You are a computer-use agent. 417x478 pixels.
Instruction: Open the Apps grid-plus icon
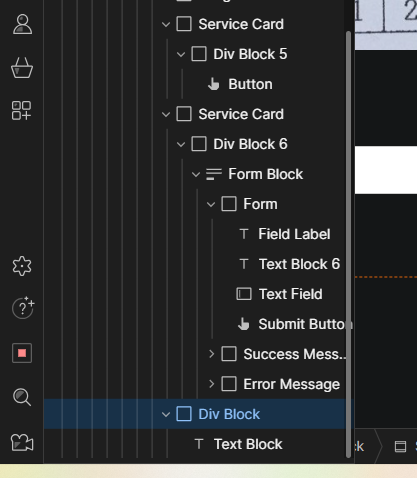point(22,111)
